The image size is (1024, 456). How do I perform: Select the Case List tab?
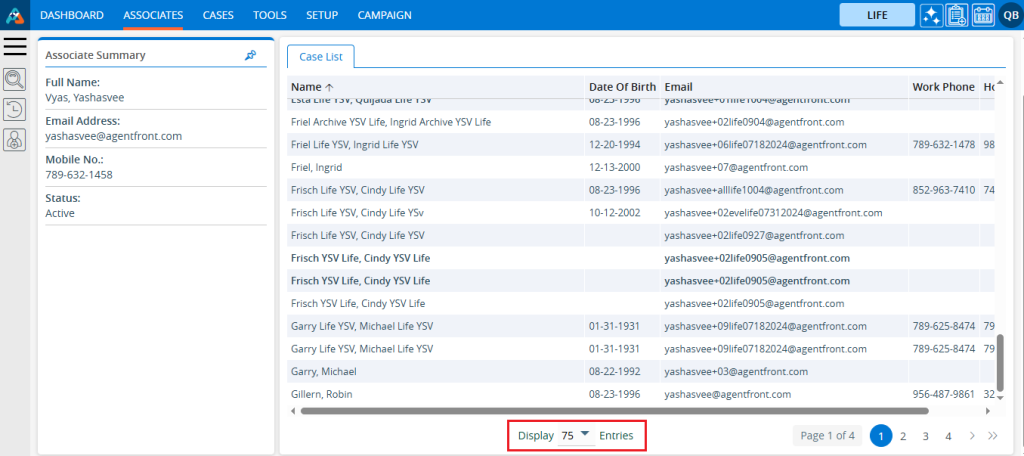point(320,57)
